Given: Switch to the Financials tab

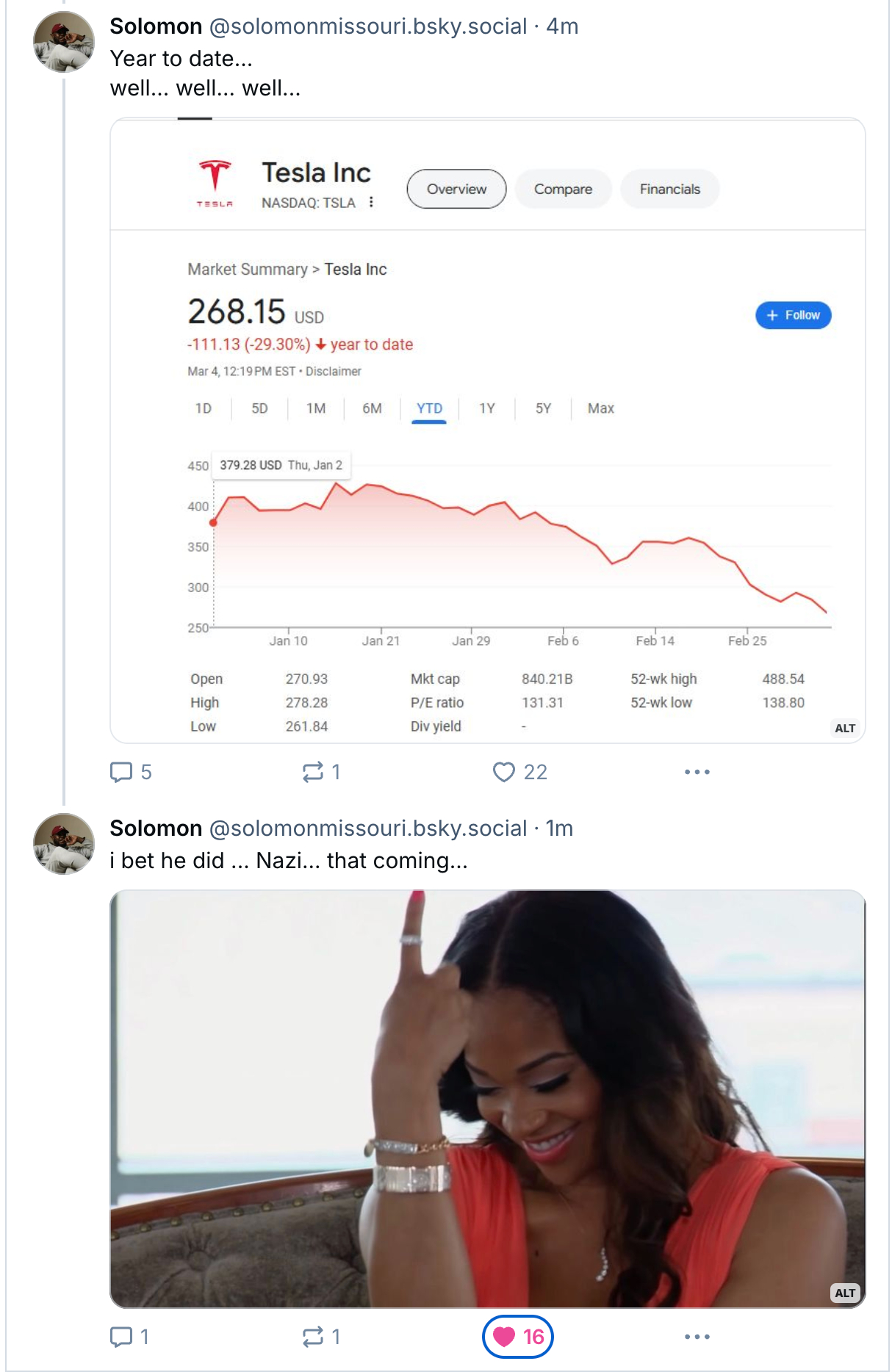Looking at the screenshot, I should (x=669, y=189).
